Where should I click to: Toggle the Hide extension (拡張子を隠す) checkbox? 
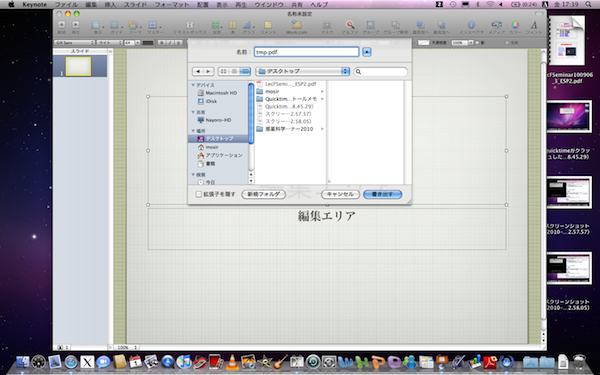[x=199, y=194]
